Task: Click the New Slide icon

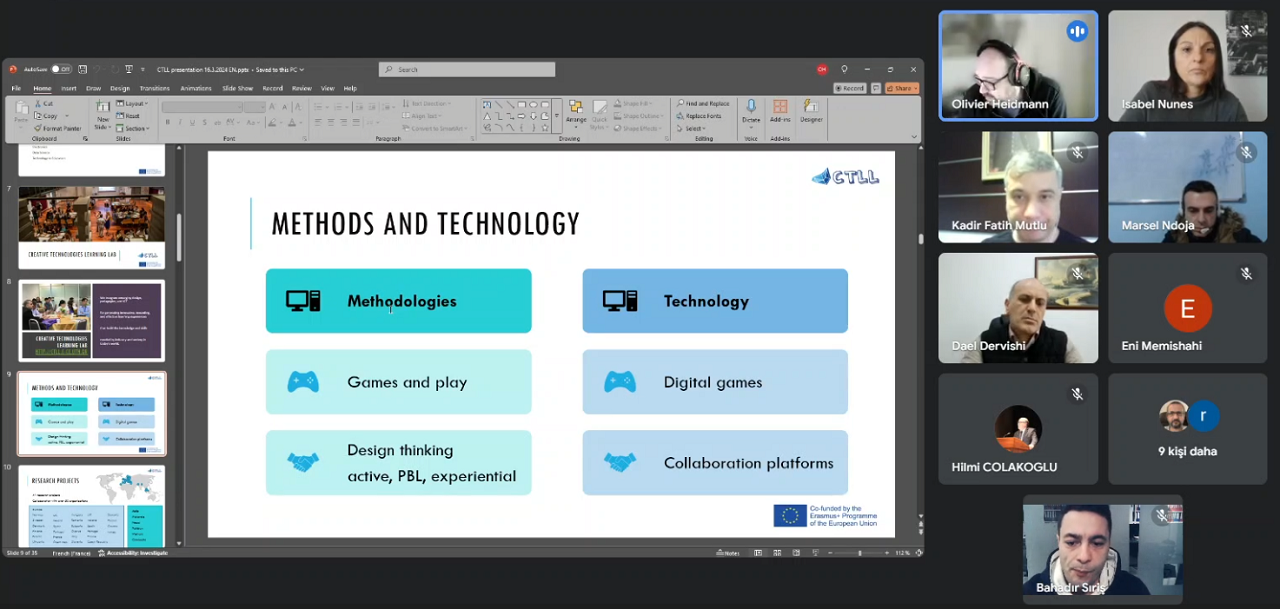Action: (x=102, y=110)
